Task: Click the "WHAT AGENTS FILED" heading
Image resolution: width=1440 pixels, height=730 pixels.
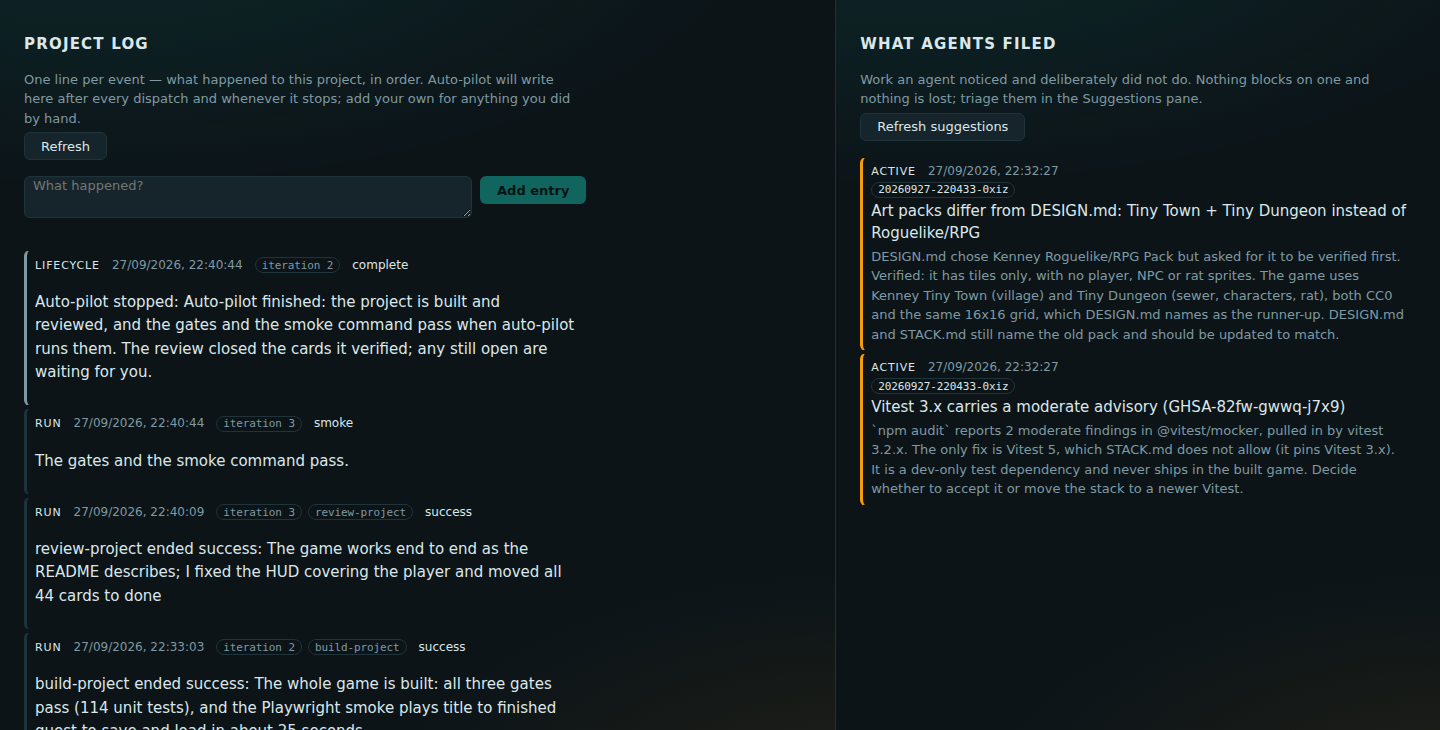Action: click(958, 43)
